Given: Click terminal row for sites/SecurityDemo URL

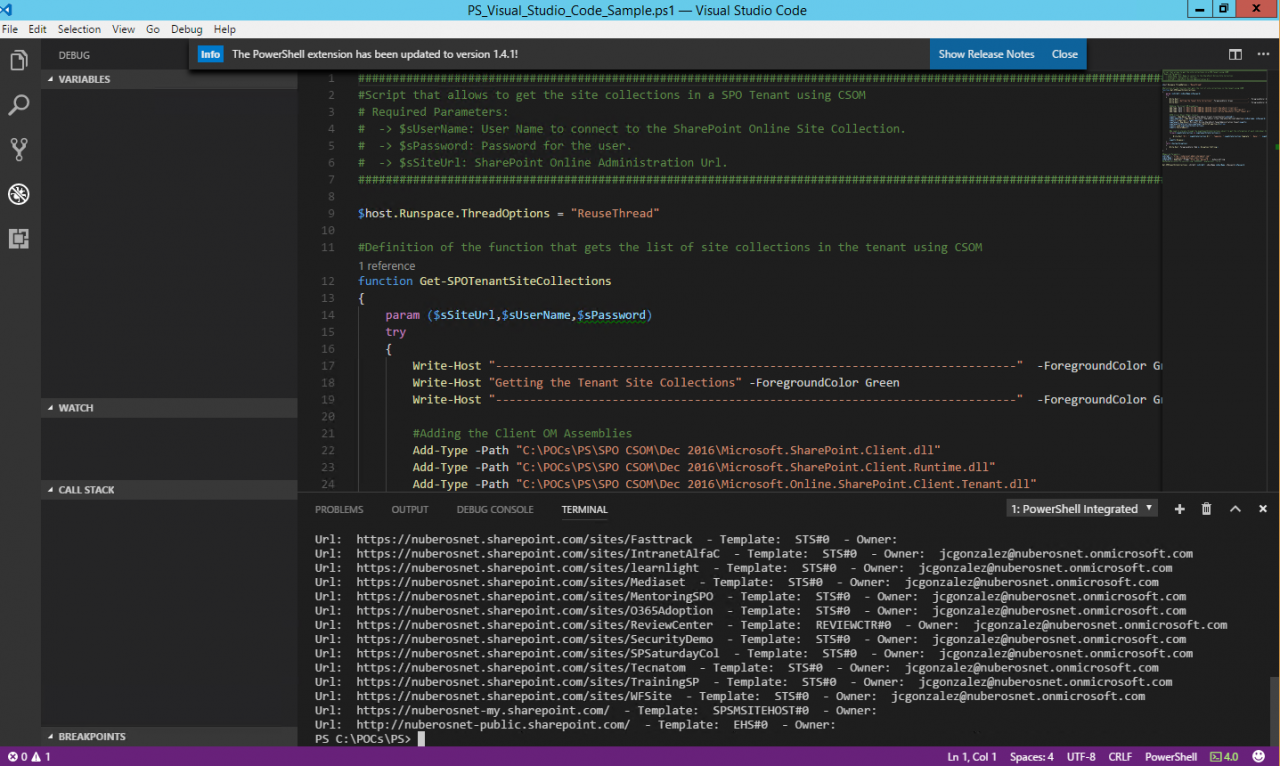Looking at the screenshot, I should pos(750,639).
